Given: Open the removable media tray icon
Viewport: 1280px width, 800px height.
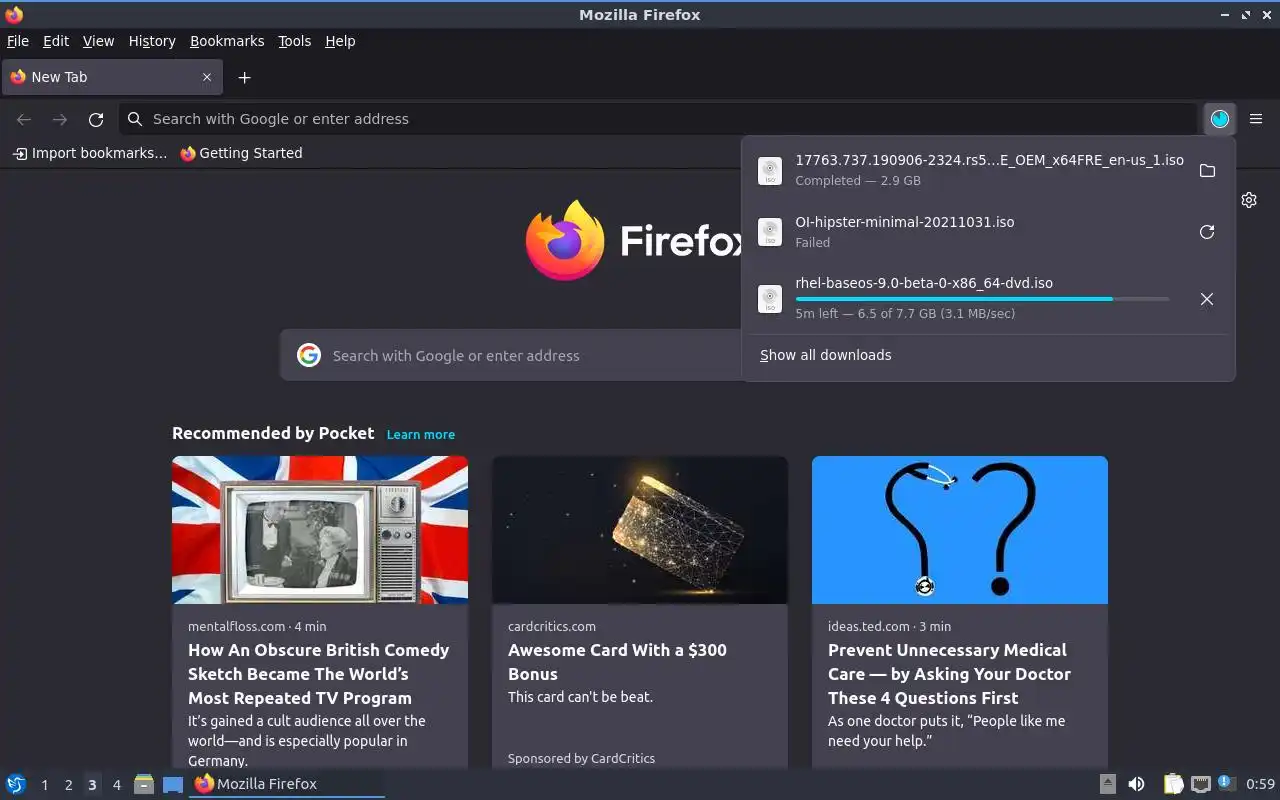Looking at the screenshot, I should [1107, 784].
